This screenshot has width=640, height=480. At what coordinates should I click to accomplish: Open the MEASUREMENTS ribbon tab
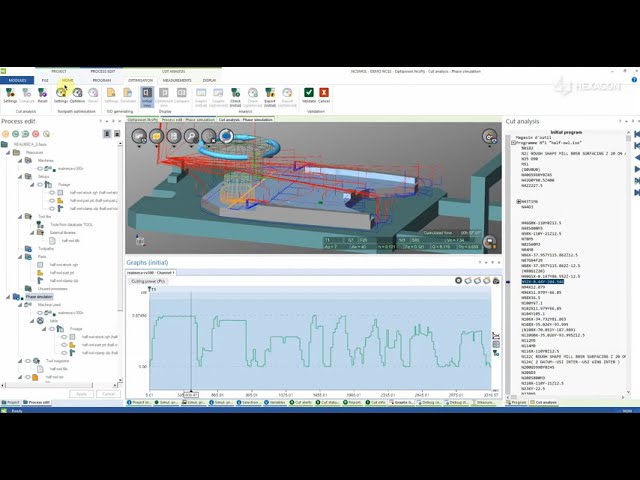(x=177, y=80)
